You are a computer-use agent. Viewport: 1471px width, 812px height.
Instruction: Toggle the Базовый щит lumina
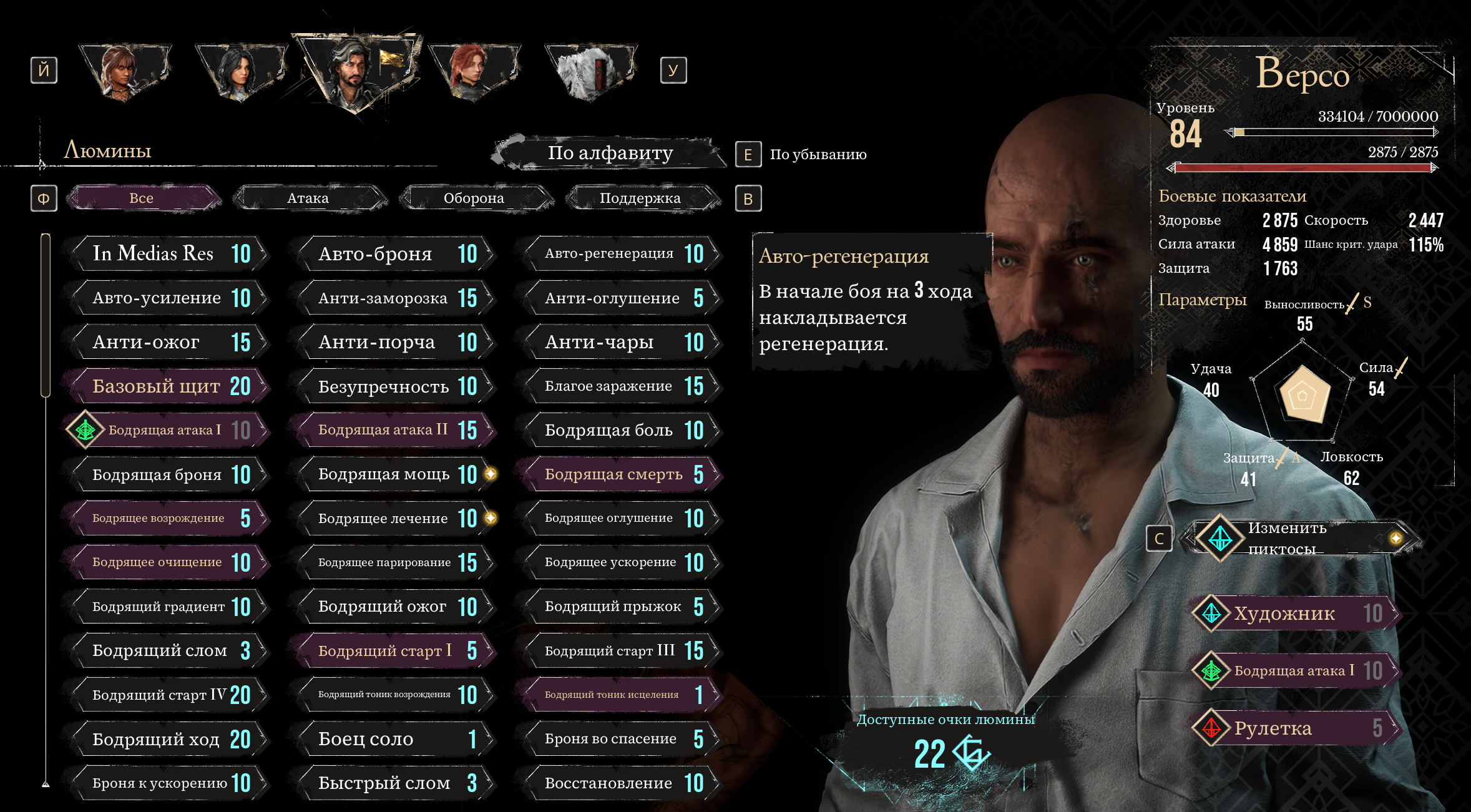(166, 386)
